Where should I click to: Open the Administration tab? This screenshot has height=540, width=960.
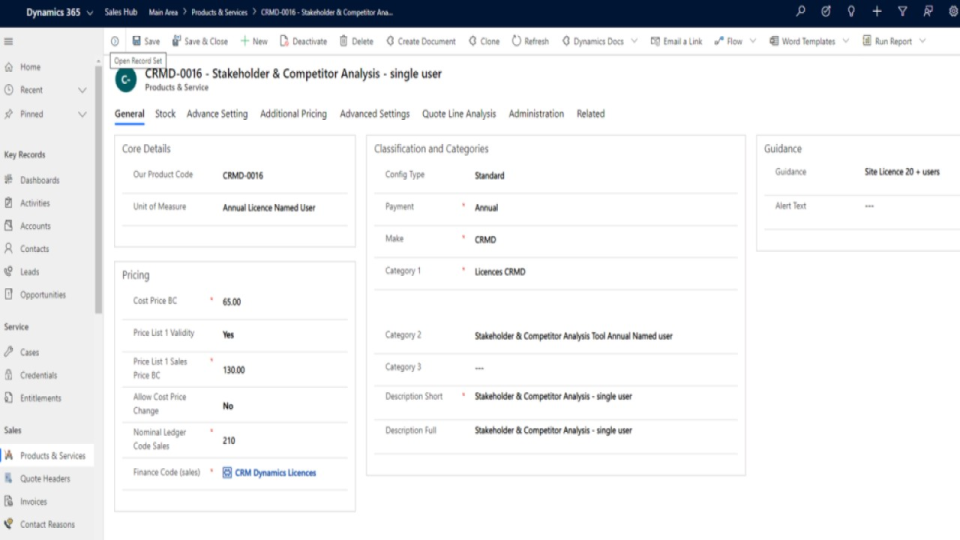(536, 114)
